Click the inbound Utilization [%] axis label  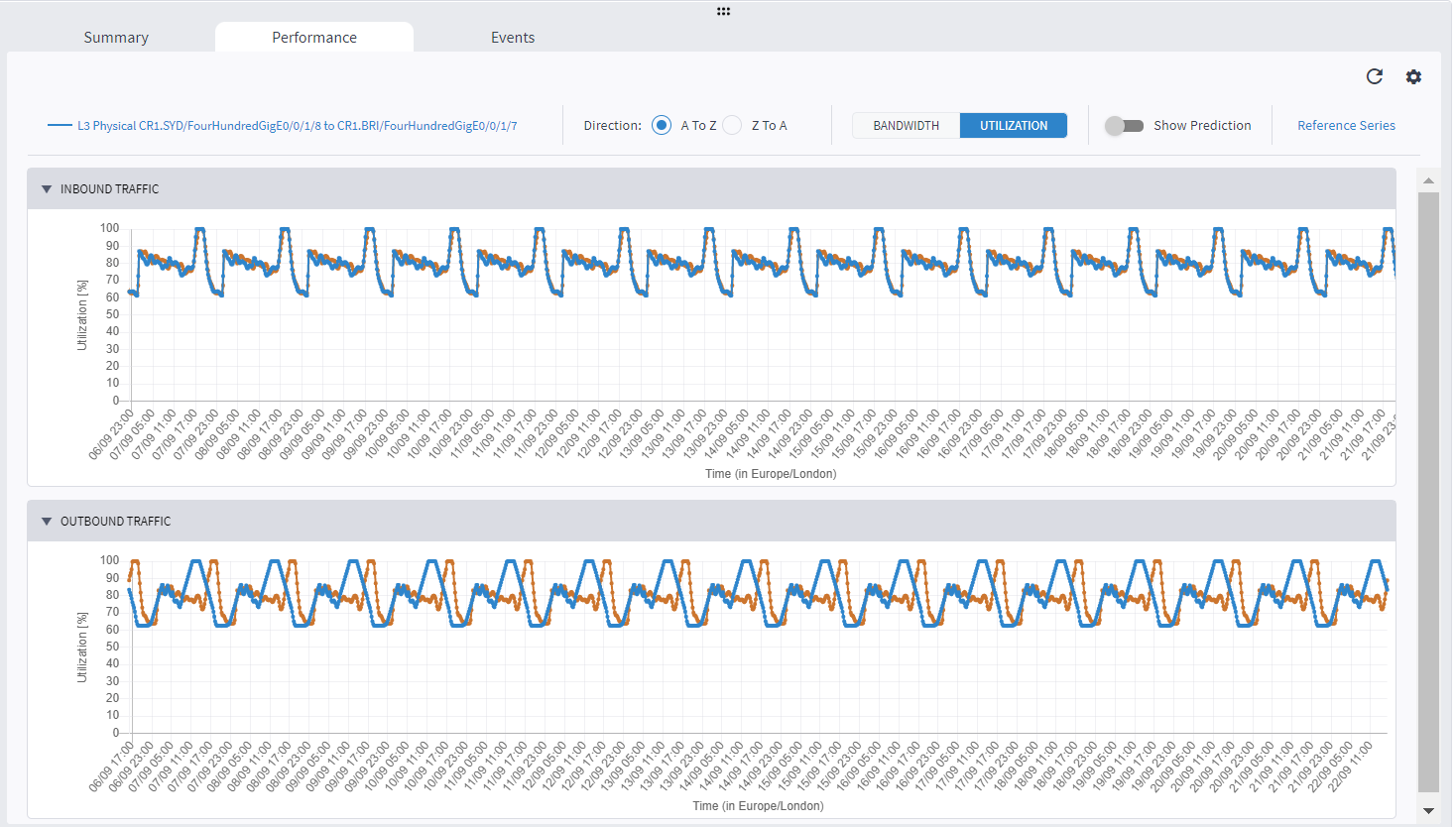click(x=82, y=314)
